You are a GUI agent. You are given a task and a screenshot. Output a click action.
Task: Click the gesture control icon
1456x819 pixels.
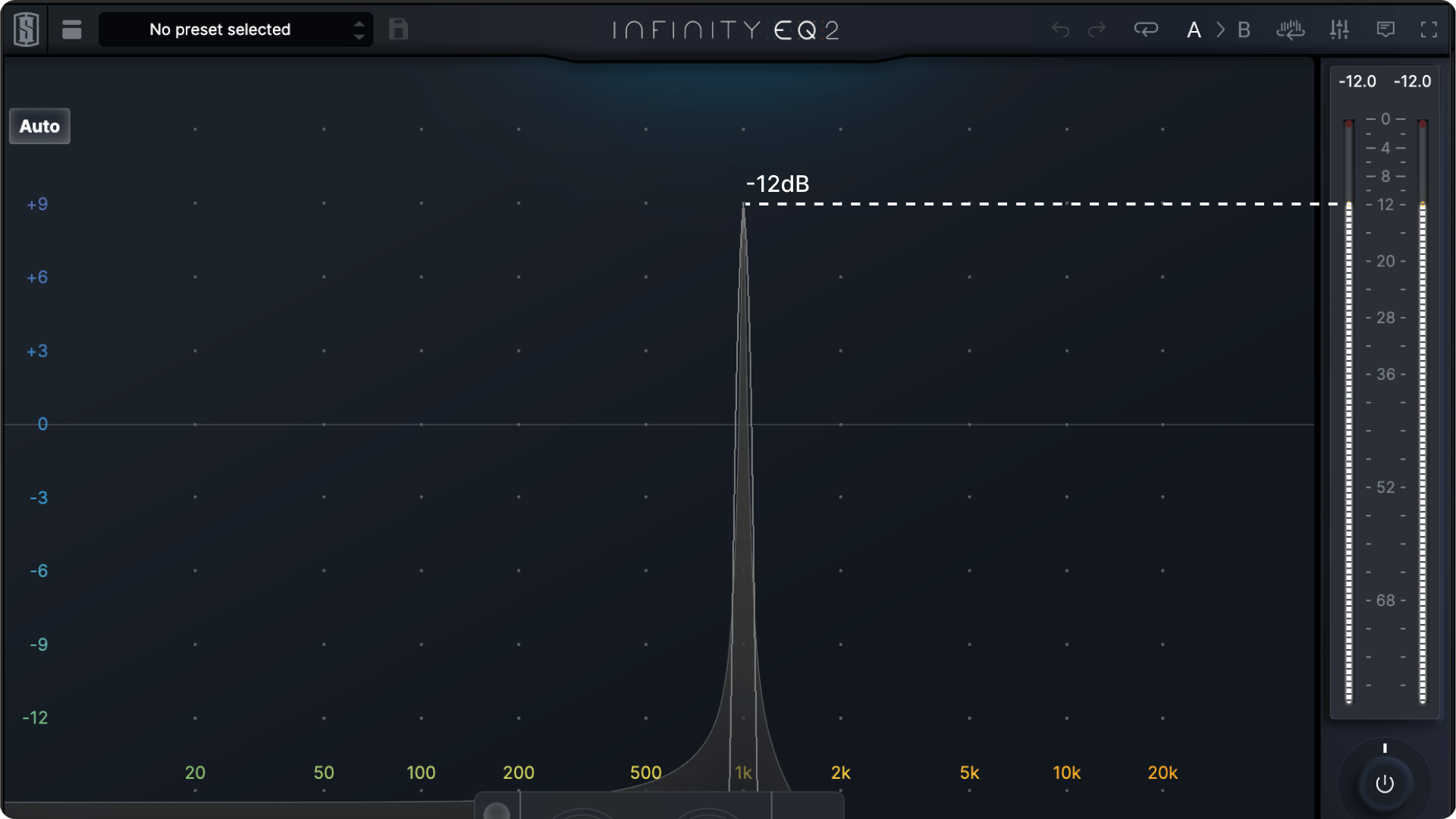[x=1291, y=30]
